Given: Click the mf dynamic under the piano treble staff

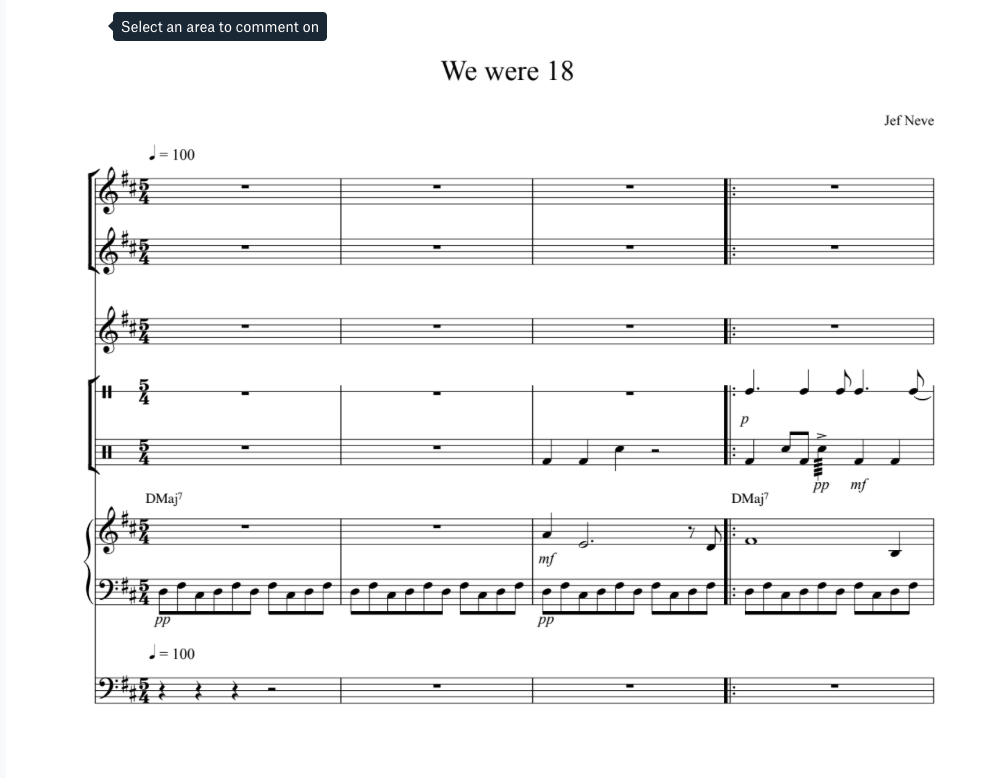Looking at the screenshot, I should (x=546, y=558).
